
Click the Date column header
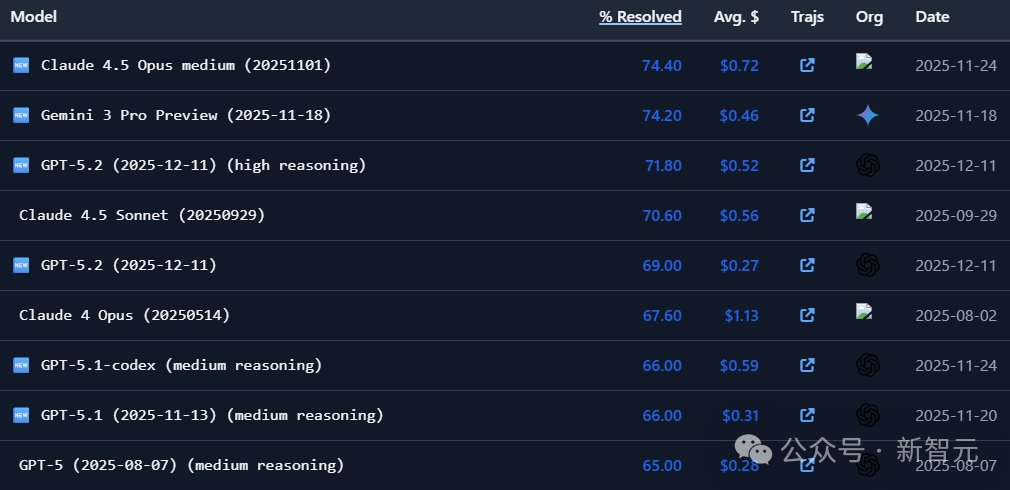pos(932,17)
